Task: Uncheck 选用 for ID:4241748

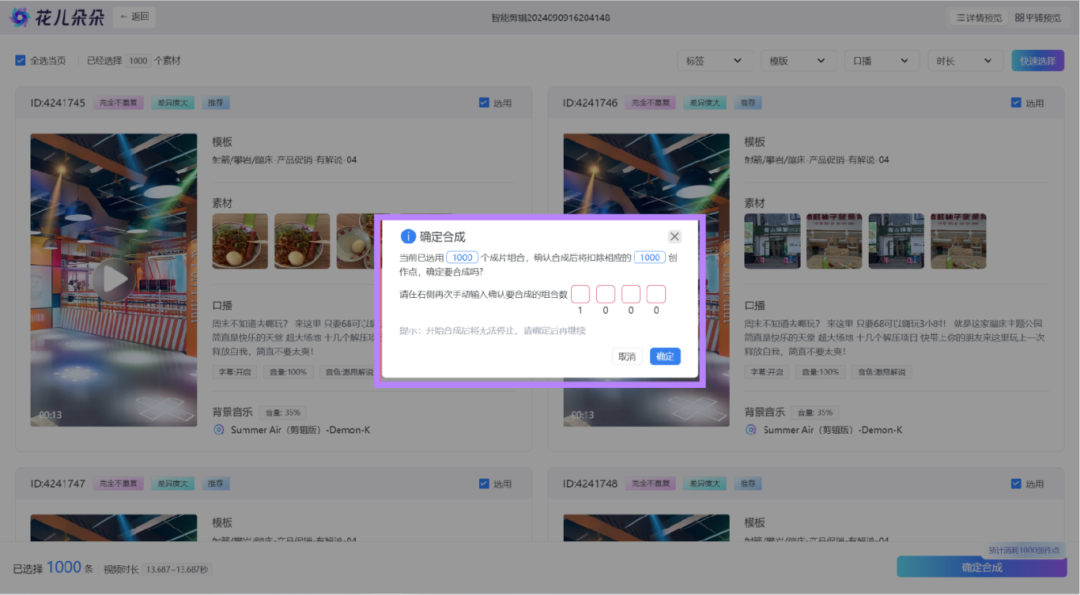Action: [x=1016, y=483]
